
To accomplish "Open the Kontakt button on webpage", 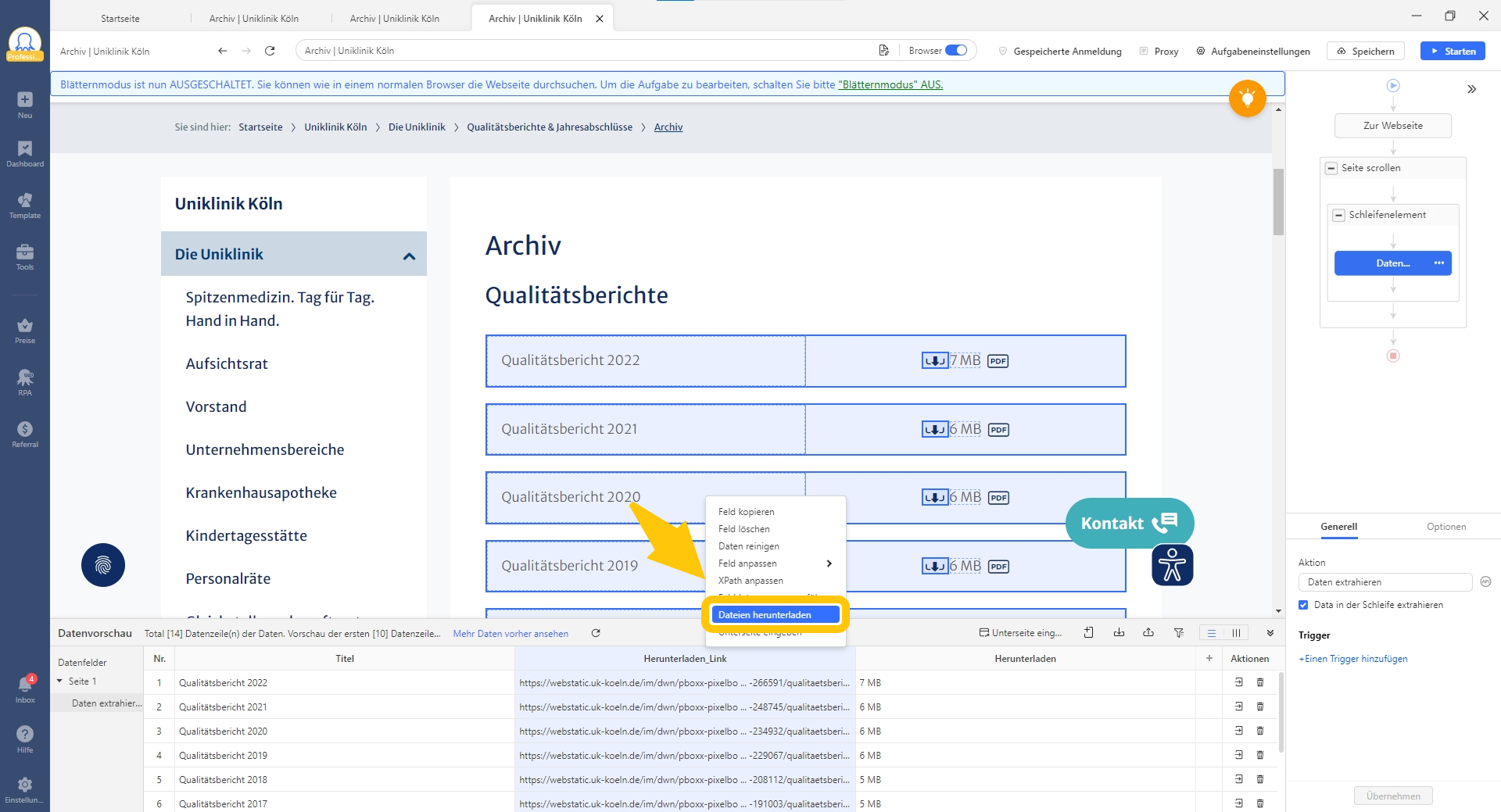I will (1130, 523).
